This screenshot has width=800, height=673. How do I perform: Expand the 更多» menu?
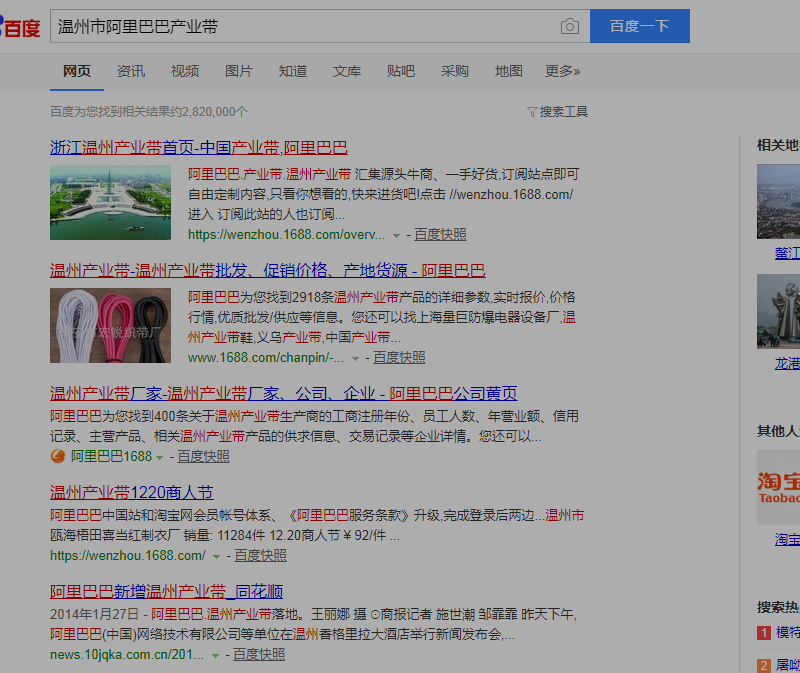(562, 71)
